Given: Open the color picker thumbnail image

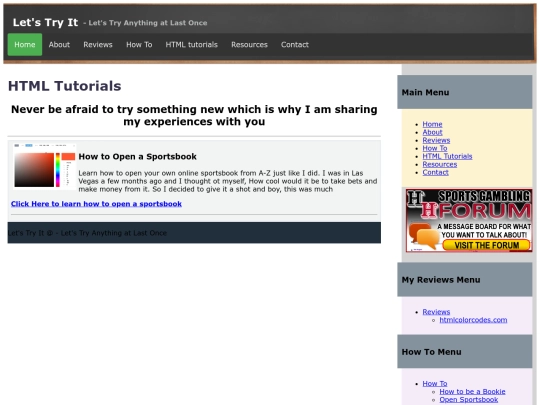Looking at the screenshot, I should pos(44,167).
